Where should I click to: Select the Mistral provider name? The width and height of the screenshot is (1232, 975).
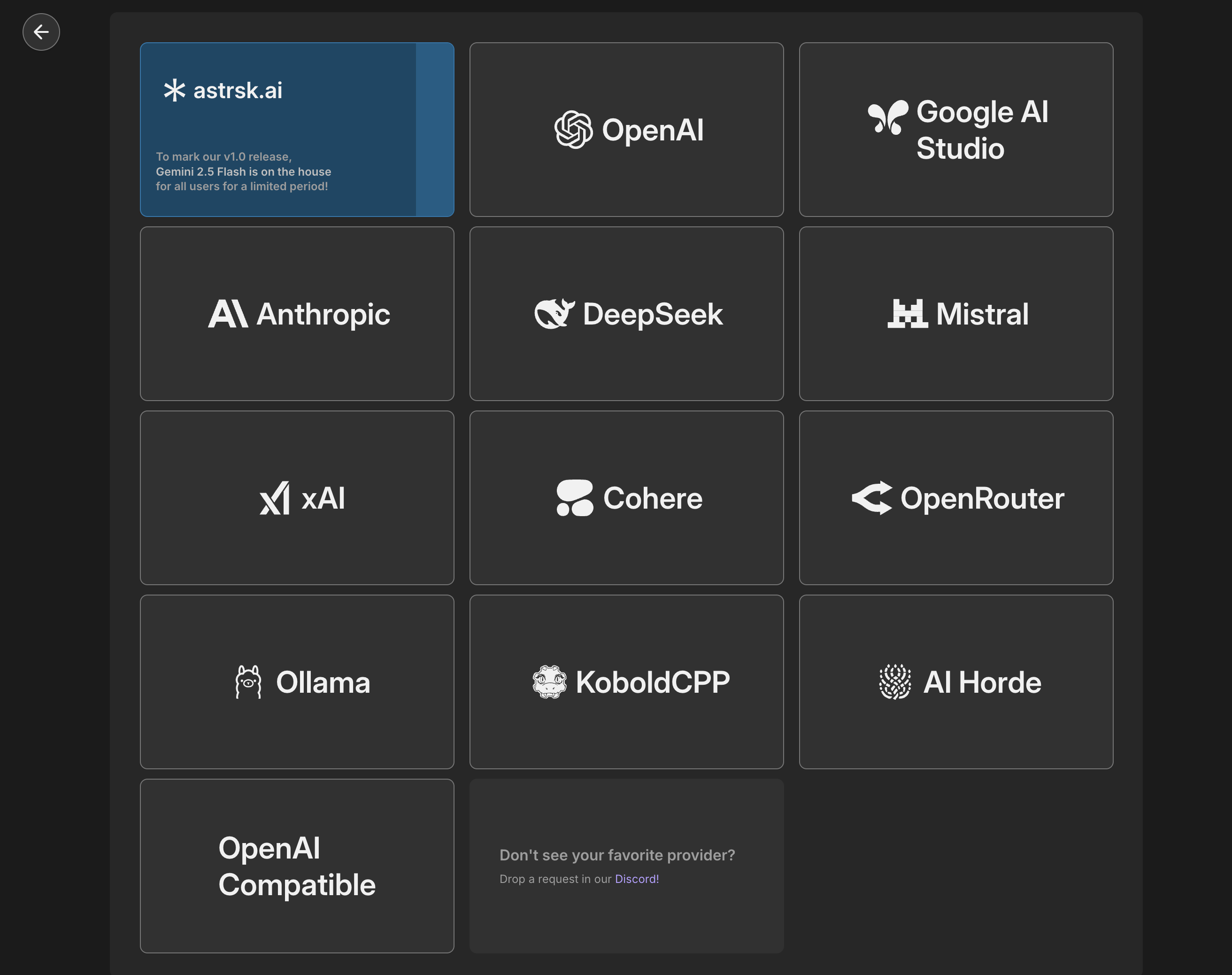[982, 314]
